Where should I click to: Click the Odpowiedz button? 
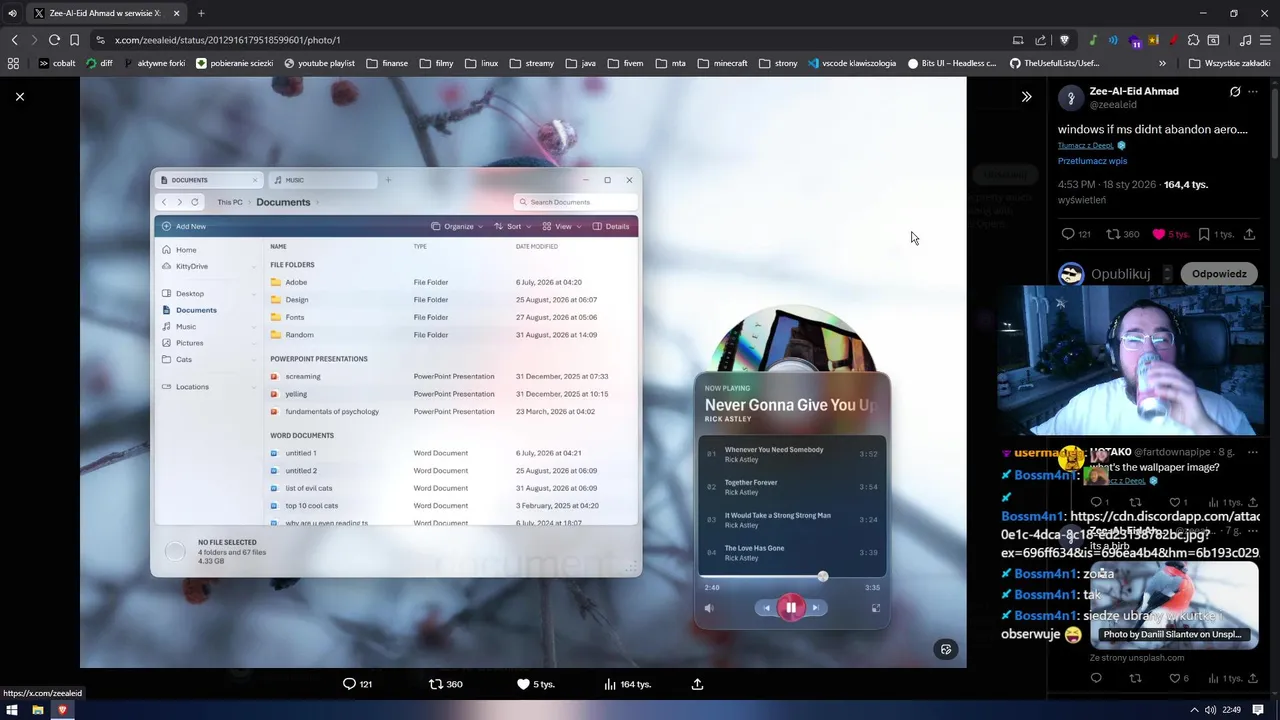point(1219,274)
